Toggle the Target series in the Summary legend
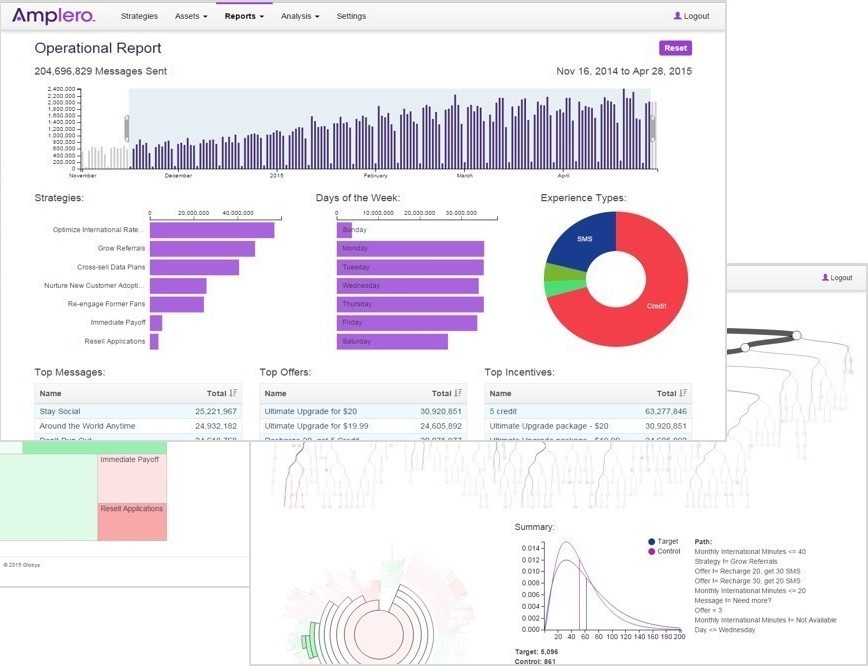Image resolution: width=868 pixels, height=666 pixels. pos(652,541)
